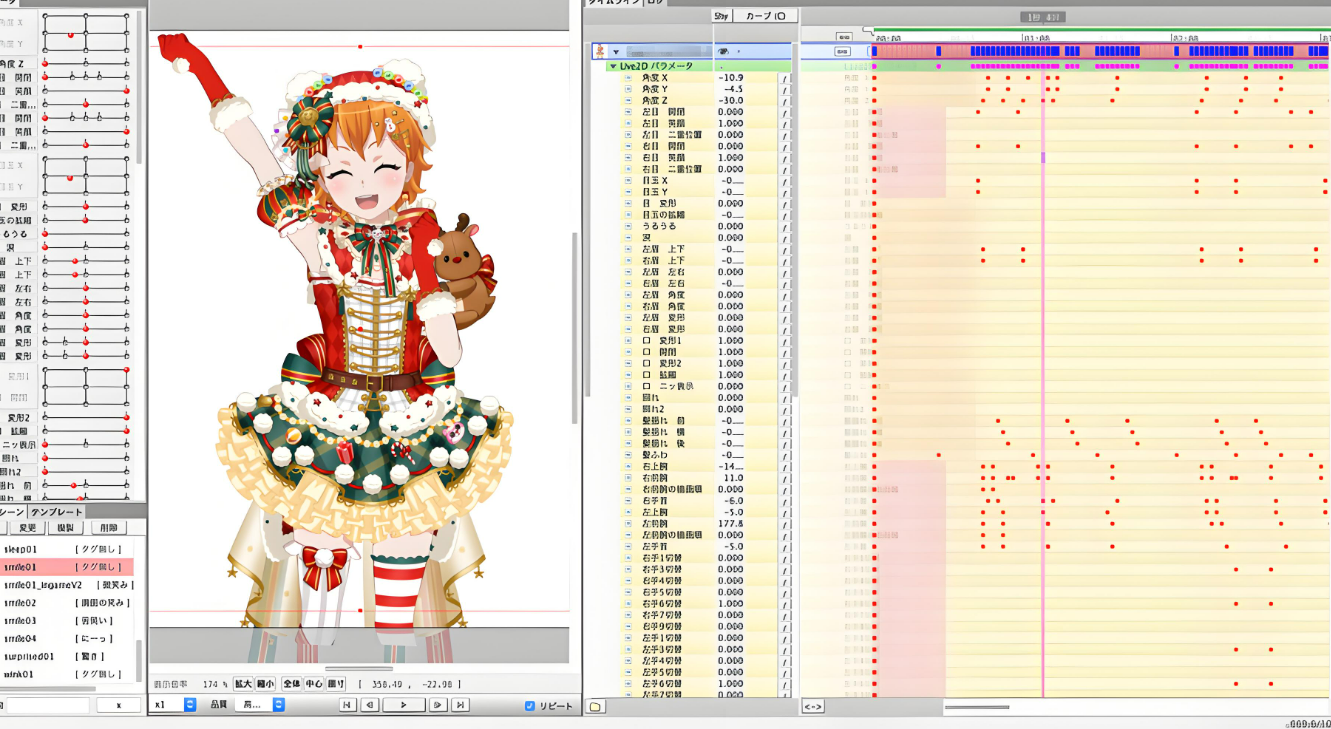Step back one frame
The image size is (1331, 729).
370,705
